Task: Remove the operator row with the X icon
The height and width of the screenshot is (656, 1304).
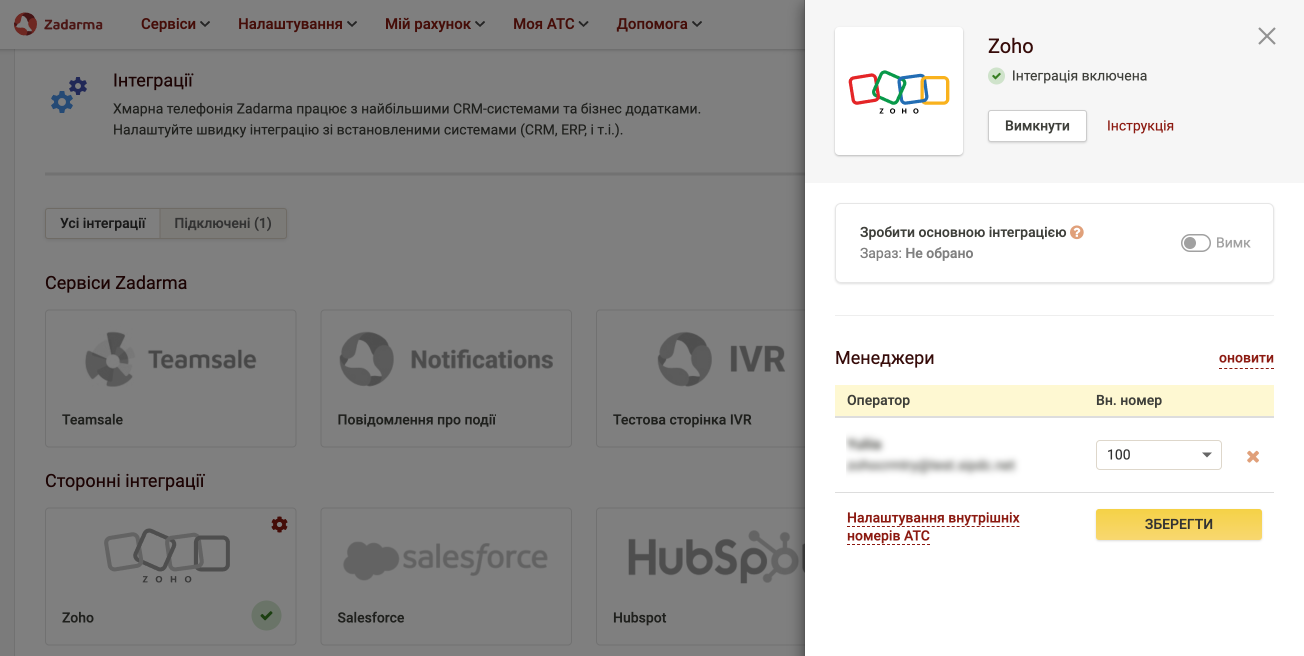Action: coord(1252,456)
